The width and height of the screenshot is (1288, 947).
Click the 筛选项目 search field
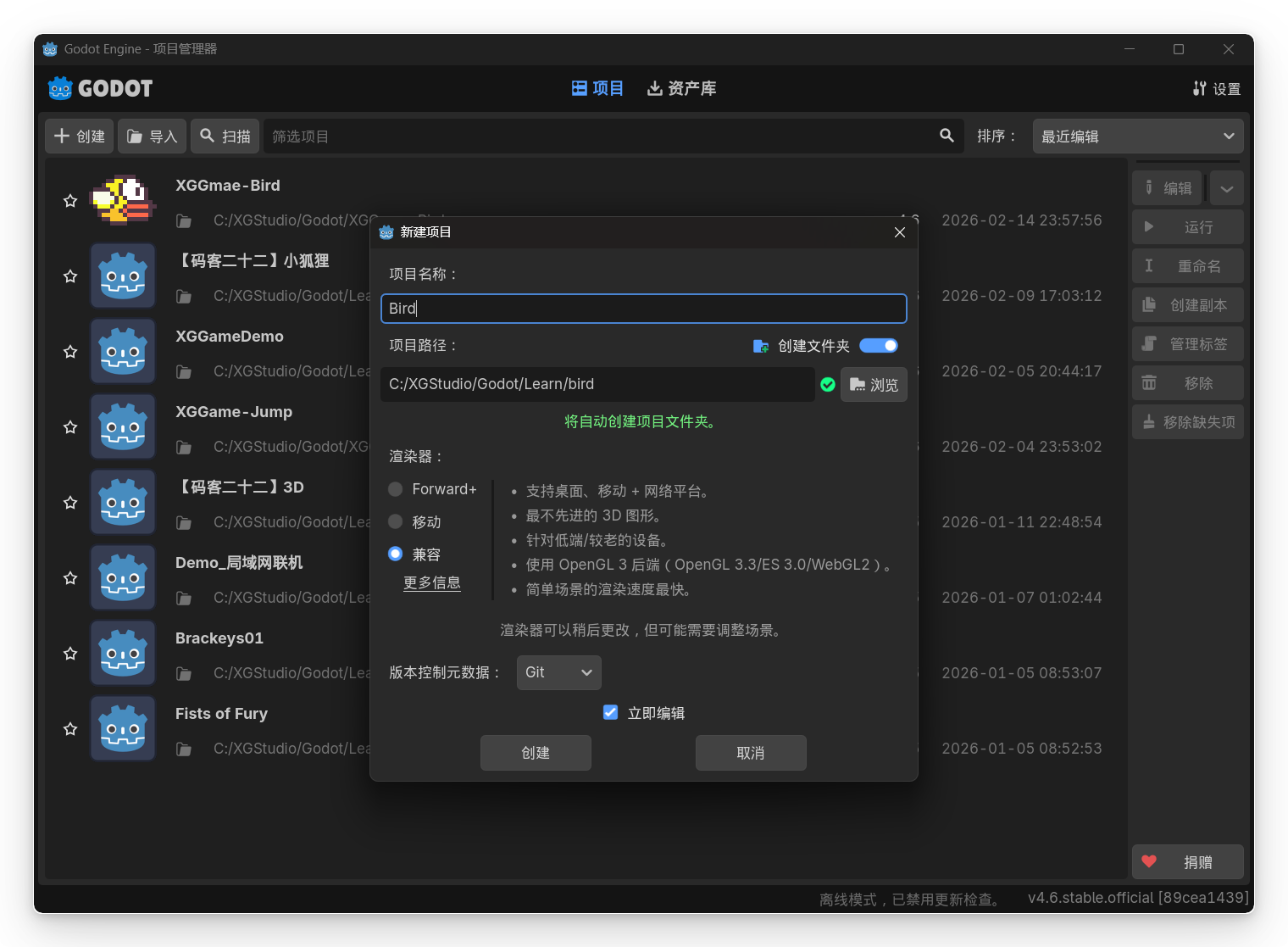(613, 136)
